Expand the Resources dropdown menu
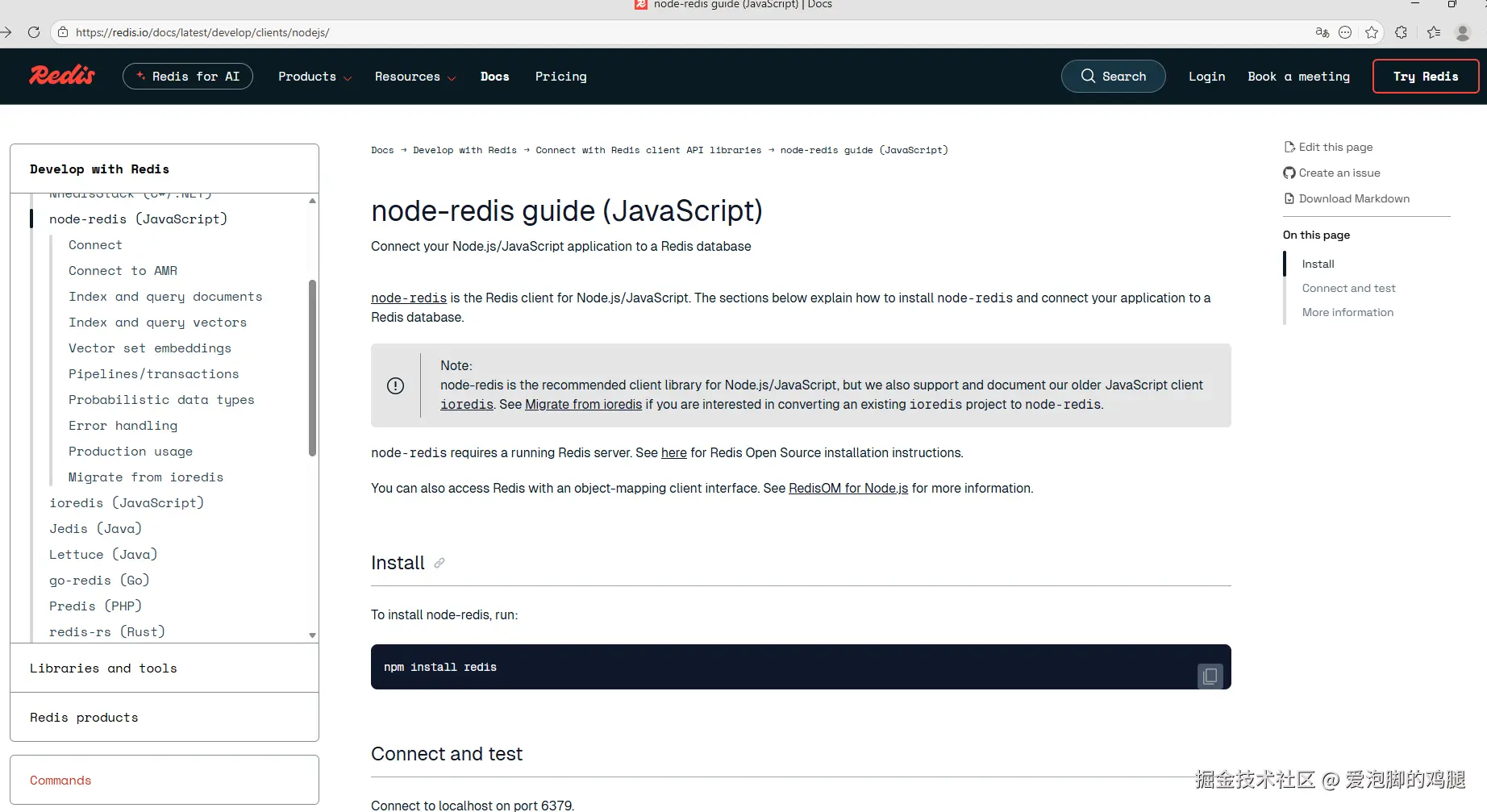The width and height of the screenshot is (1487, 812). pos(415,77)
